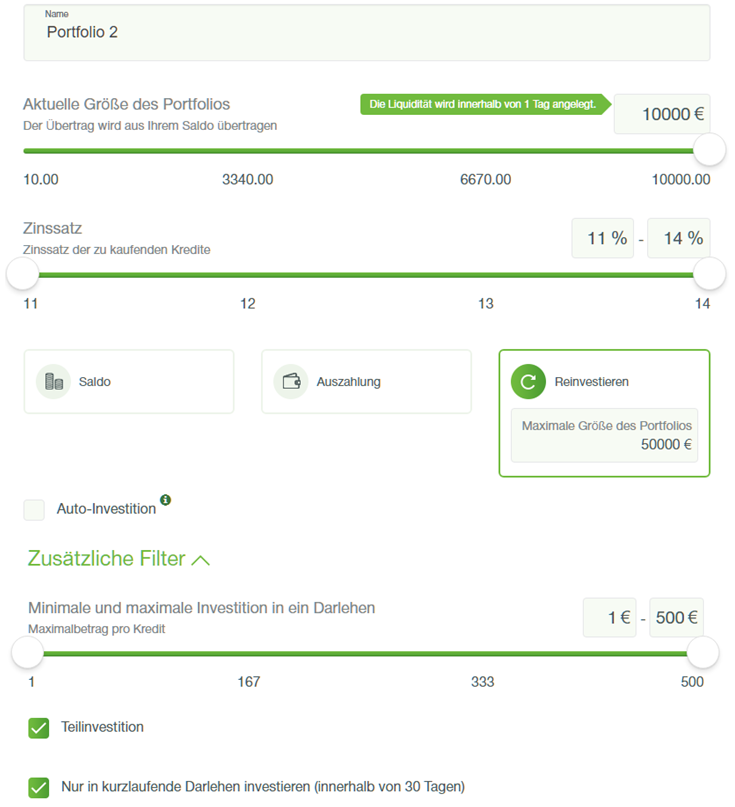735x807 pixels.
Task: Enable the Auto-Investition checkbox
Action: click(35, 510)
